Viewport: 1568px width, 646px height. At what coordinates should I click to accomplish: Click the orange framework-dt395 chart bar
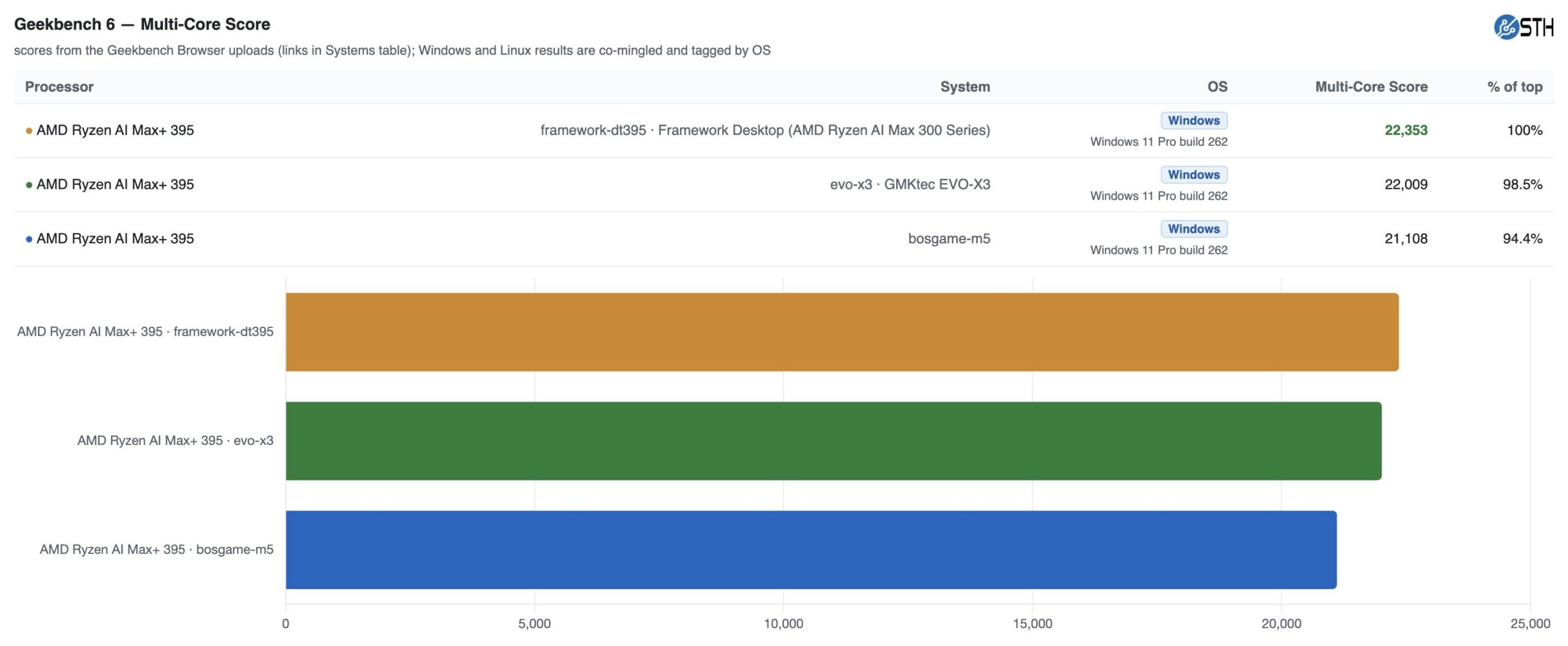[842, 332]
